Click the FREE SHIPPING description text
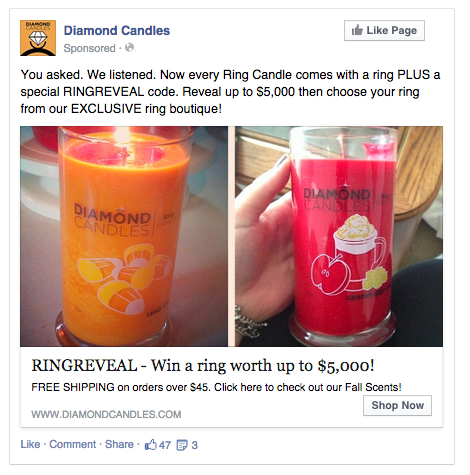 point(216,387)
